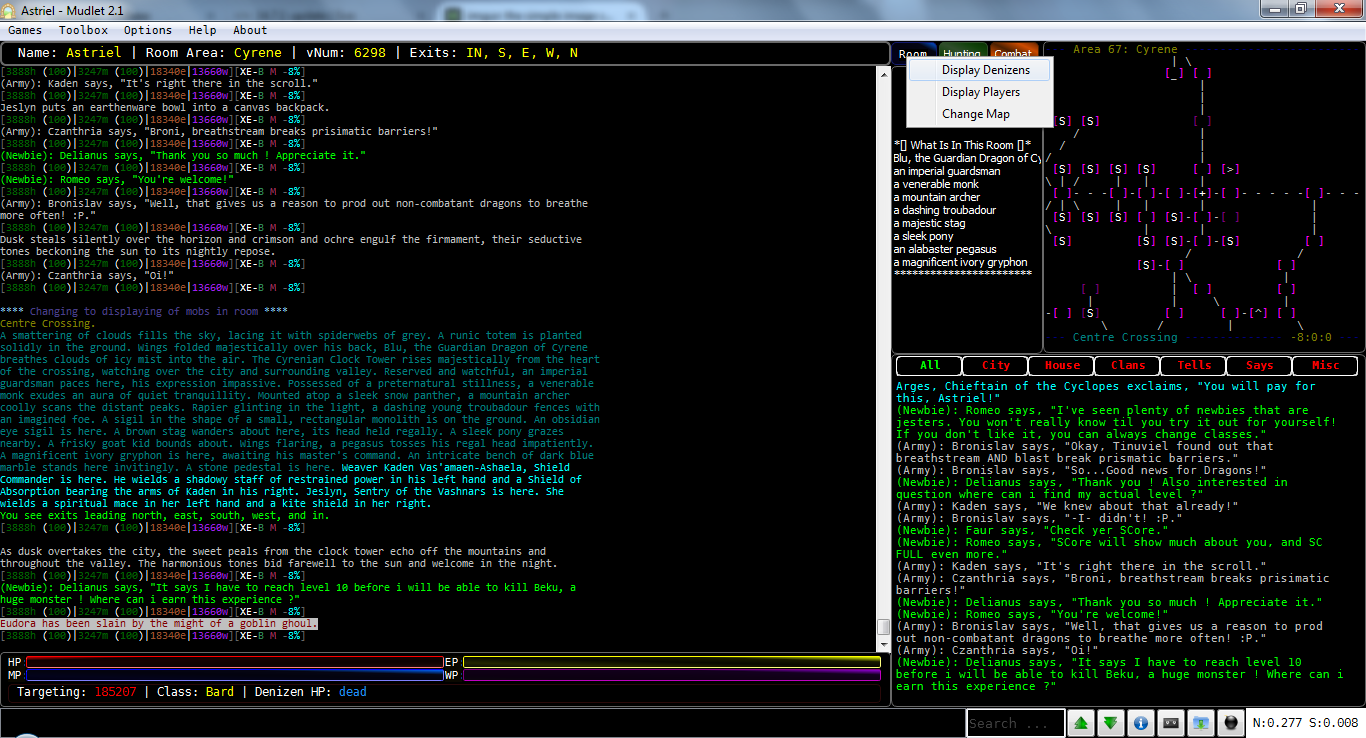Click 'an alabaster pegasus' in room list
Viewport: 1366px width, 738px height.
tap(945, 249)
